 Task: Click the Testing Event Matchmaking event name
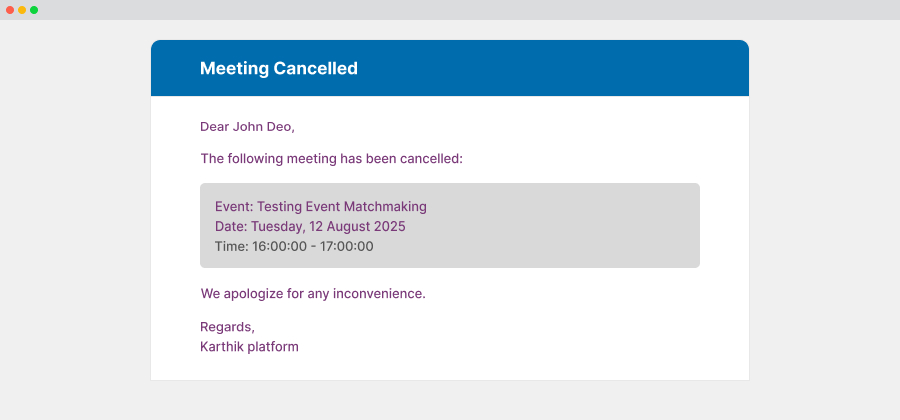click(342, 207)
